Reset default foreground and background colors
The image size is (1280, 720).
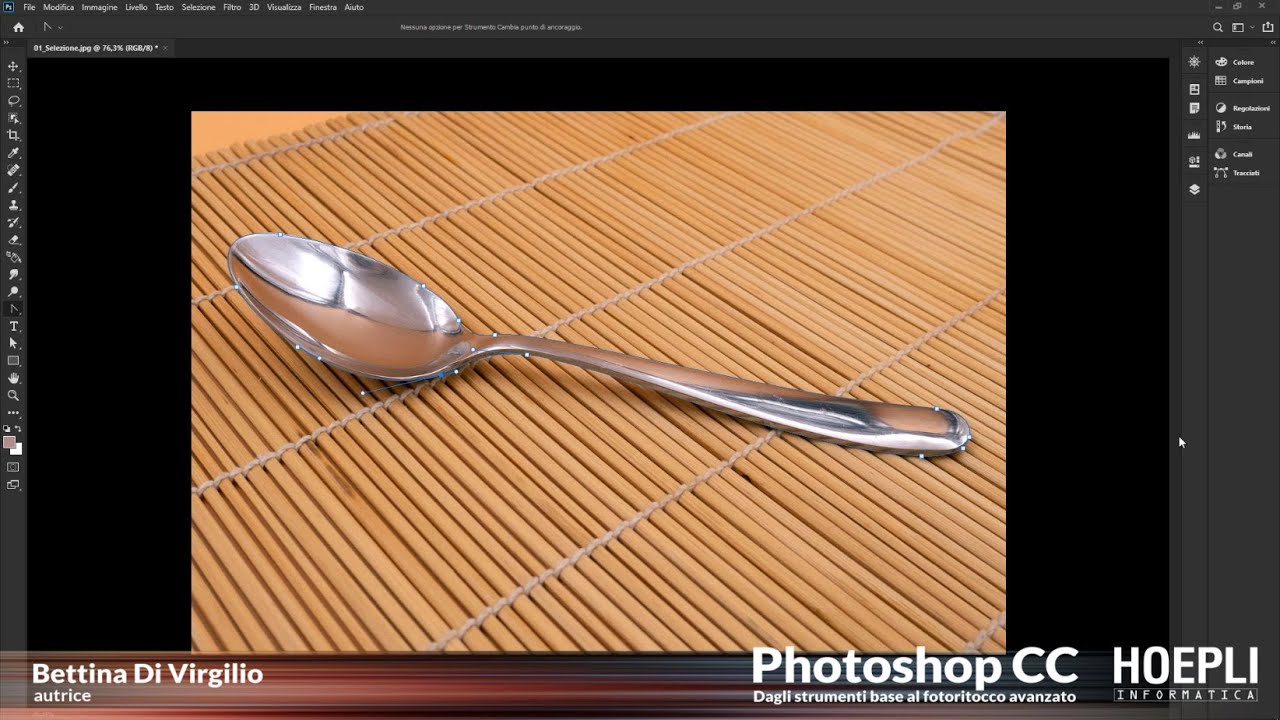point(7,429)
